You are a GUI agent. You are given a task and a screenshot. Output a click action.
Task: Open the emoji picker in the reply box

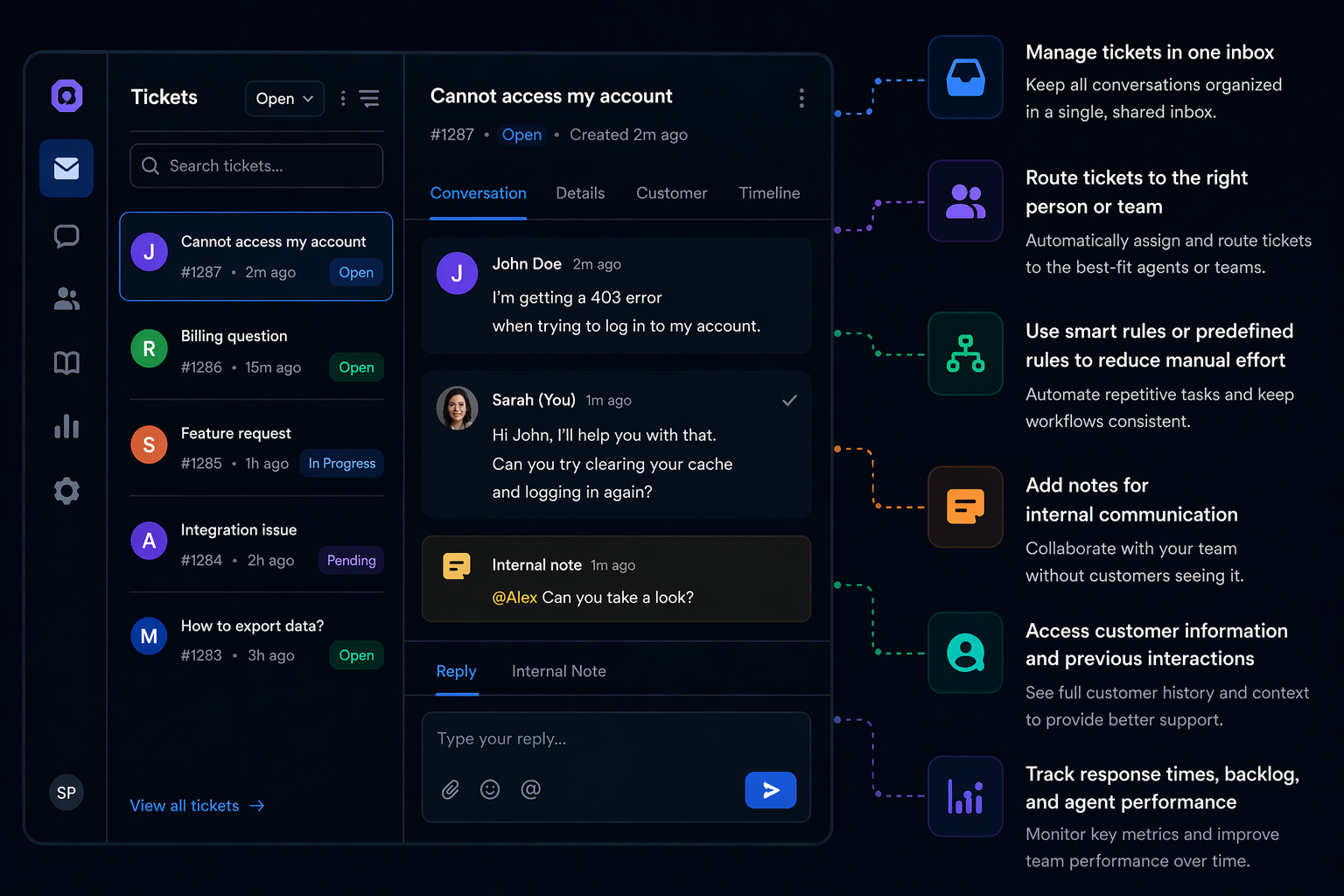[x=490, y=789]
